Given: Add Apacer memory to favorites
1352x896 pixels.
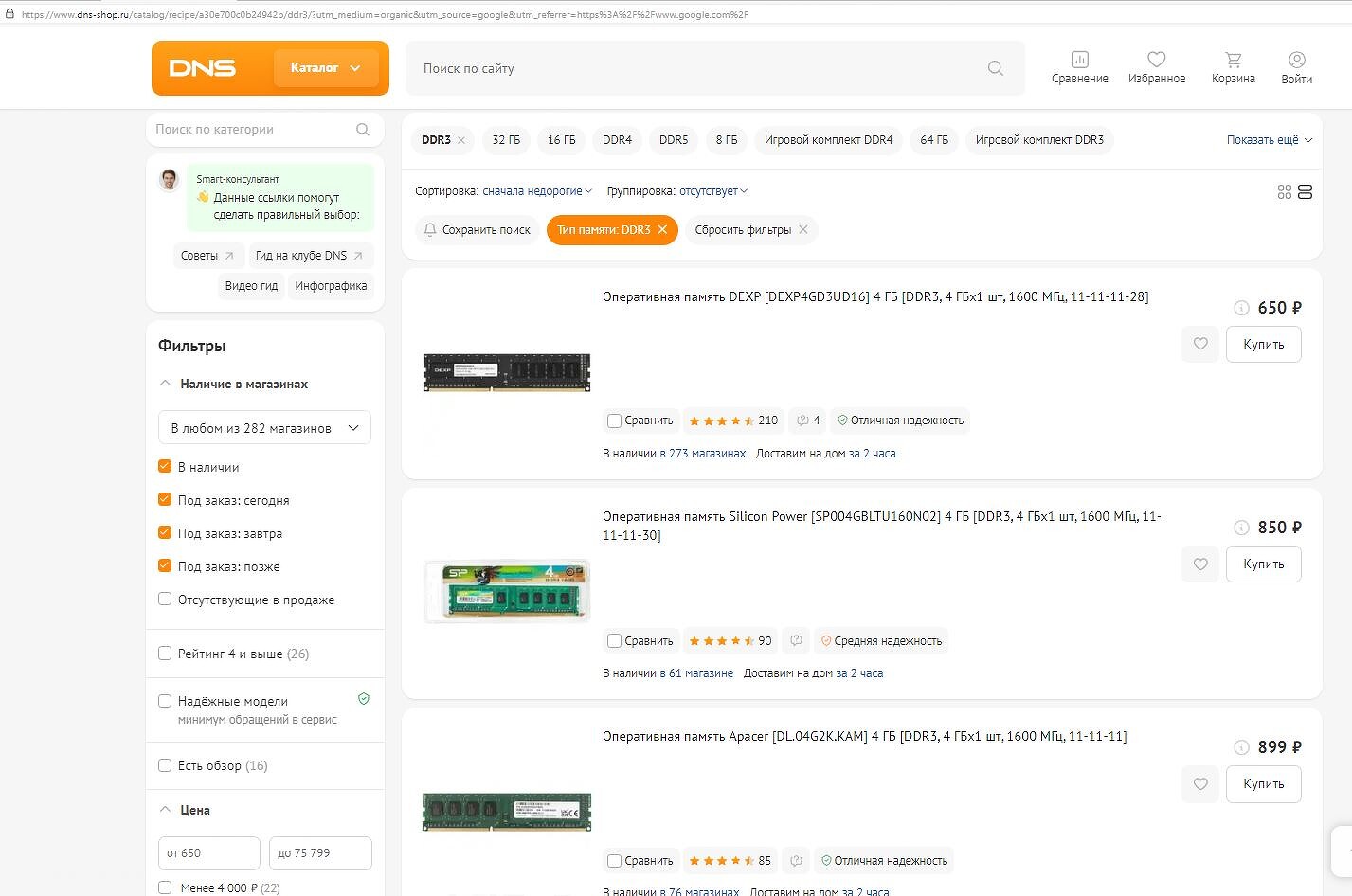Looking at the screenshot, I should tap(1200, 783).
